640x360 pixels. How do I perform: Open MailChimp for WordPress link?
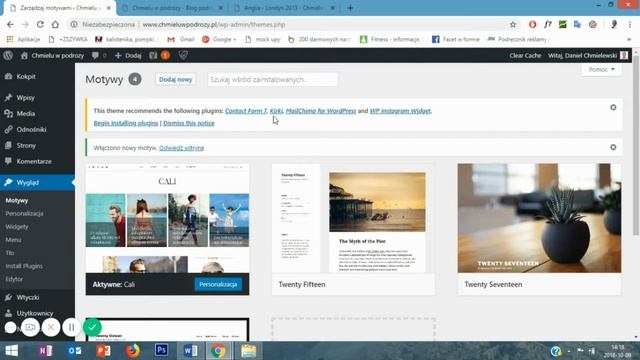tap(321, 111)
